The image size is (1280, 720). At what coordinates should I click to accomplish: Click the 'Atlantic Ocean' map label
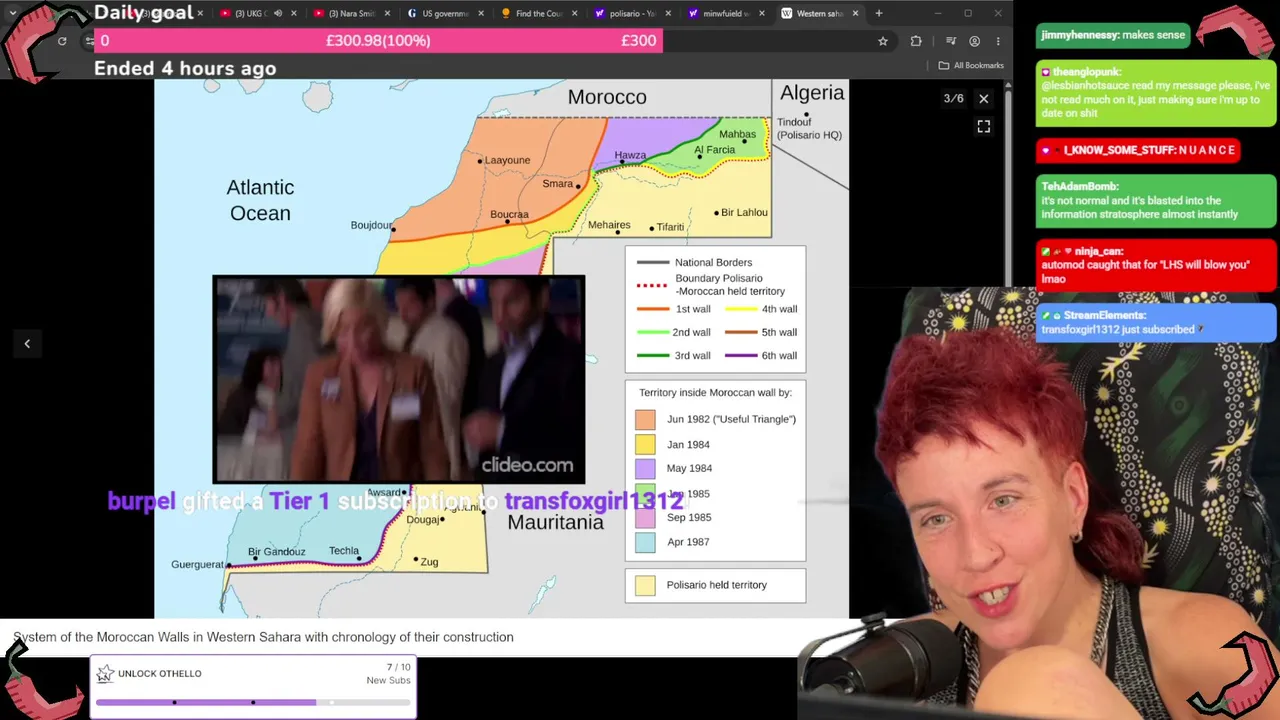click(260, 200)
